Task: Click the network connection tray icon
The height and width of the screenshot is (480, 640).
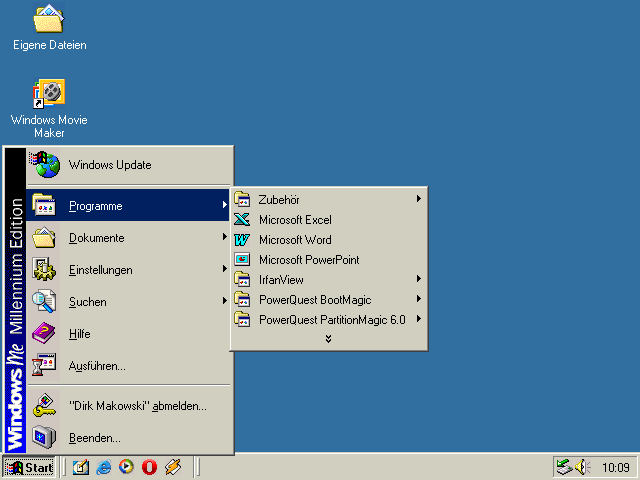Action: click(564, 467)
